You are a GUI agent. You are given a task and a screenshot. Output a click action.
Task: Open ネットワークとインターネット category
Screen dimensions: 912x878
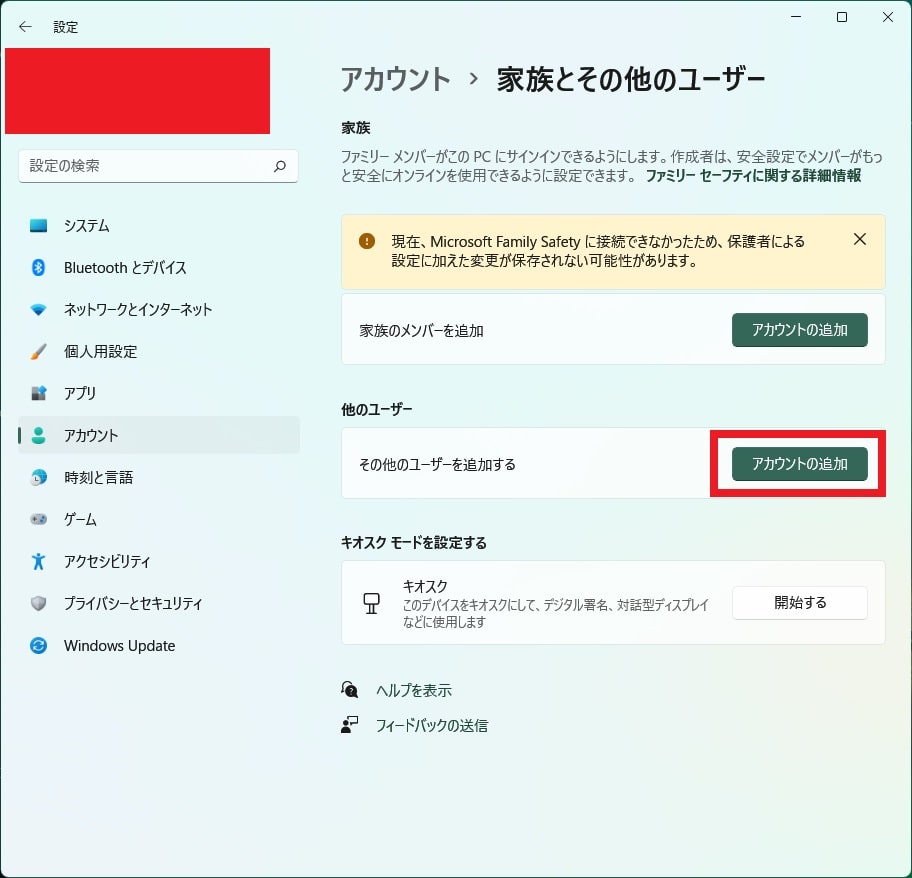coord(159,310)
